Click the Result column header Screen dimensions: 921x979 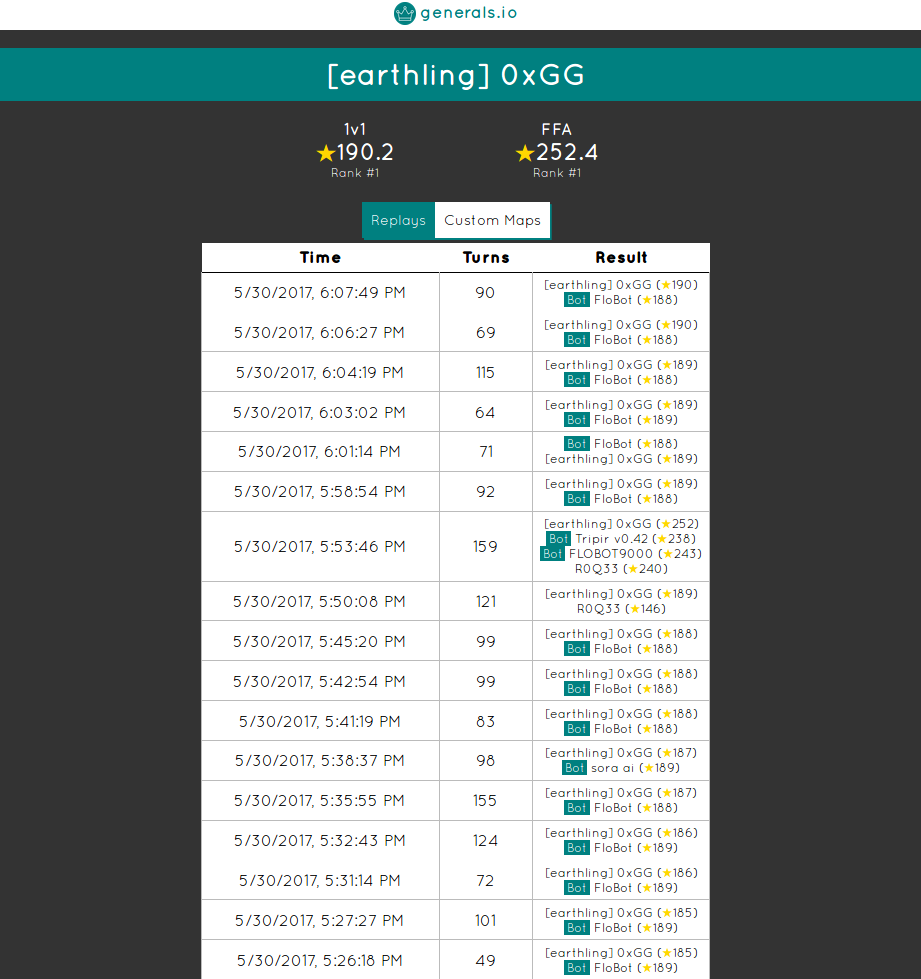[621, 257]
